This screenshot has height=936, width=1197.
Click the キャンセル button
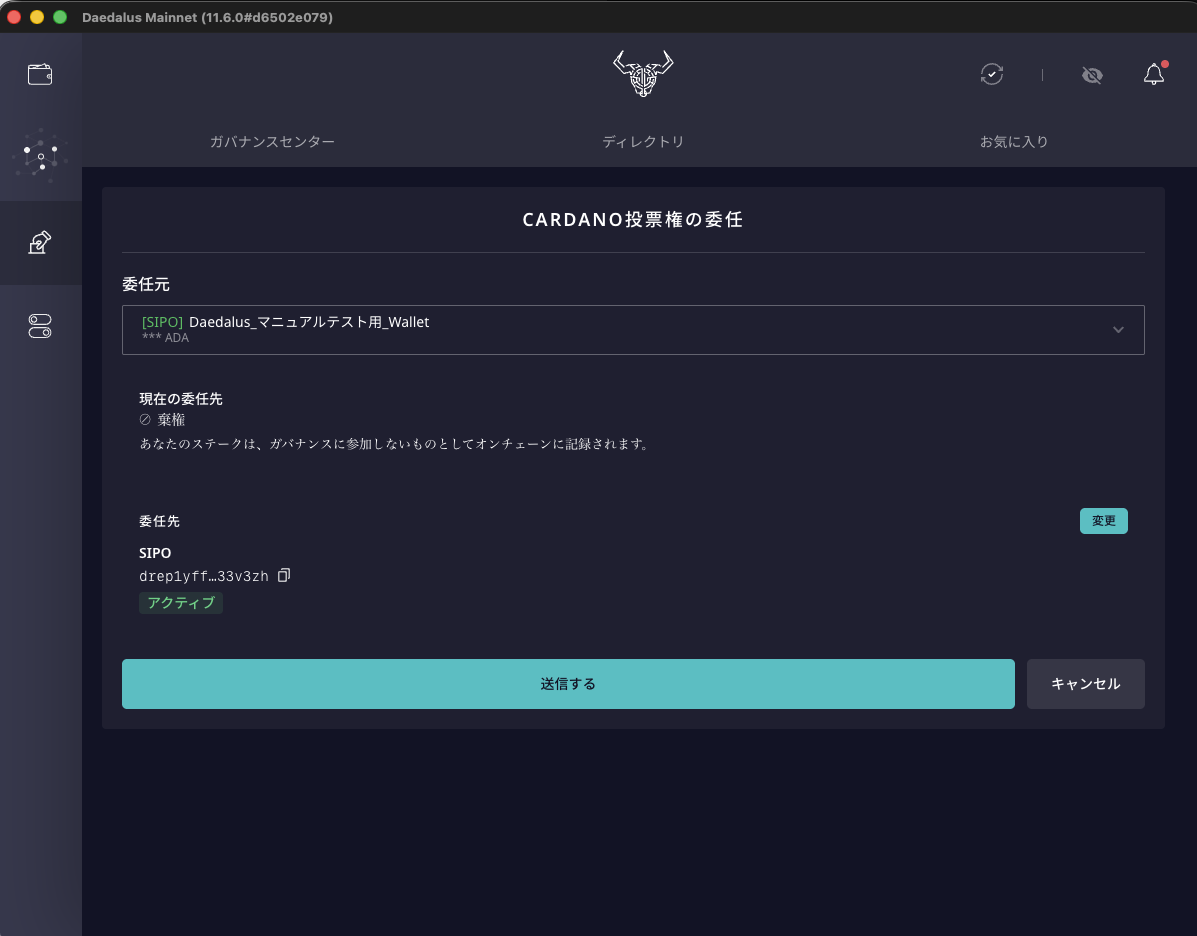pyautogui.click(x=1085, y=683)
